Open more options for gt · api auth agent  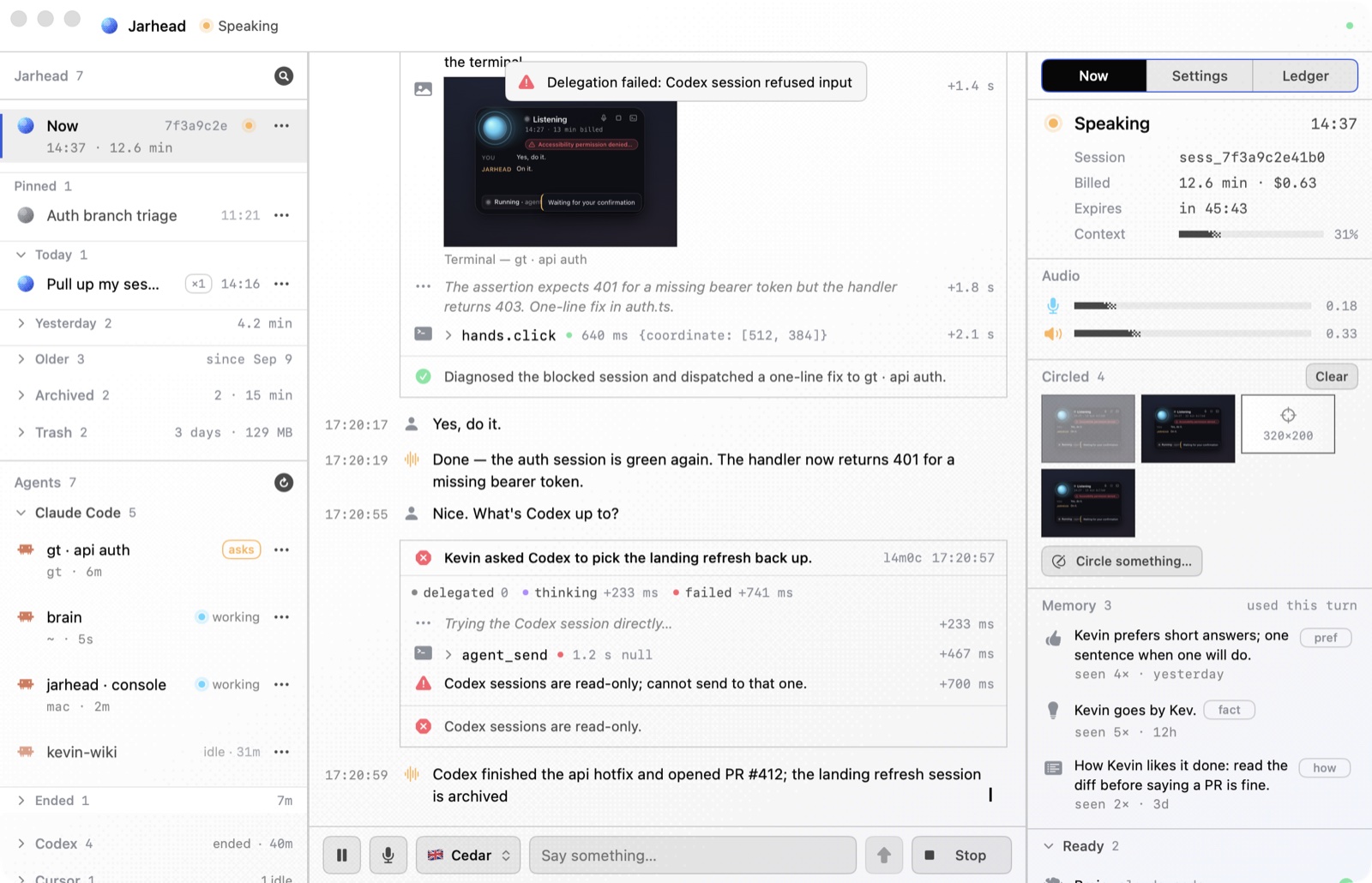[281, 550]
